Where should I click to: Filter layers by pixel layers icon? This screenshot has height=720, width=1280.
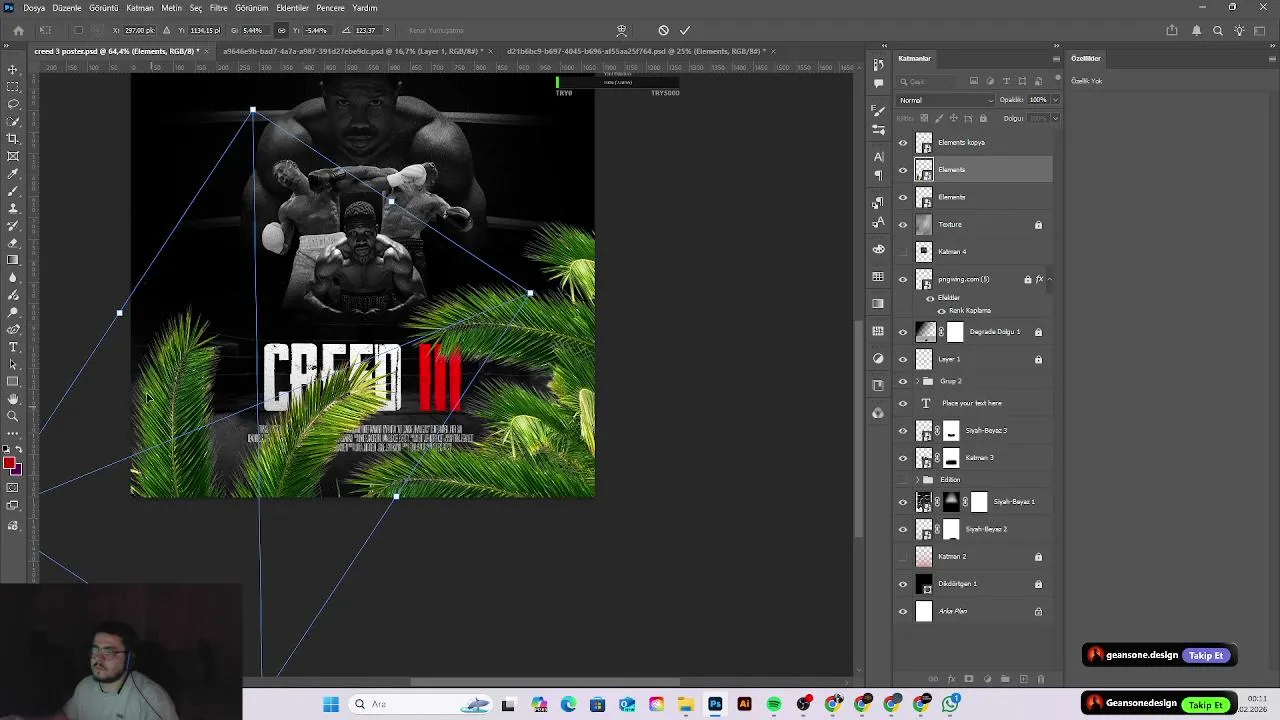973,81
